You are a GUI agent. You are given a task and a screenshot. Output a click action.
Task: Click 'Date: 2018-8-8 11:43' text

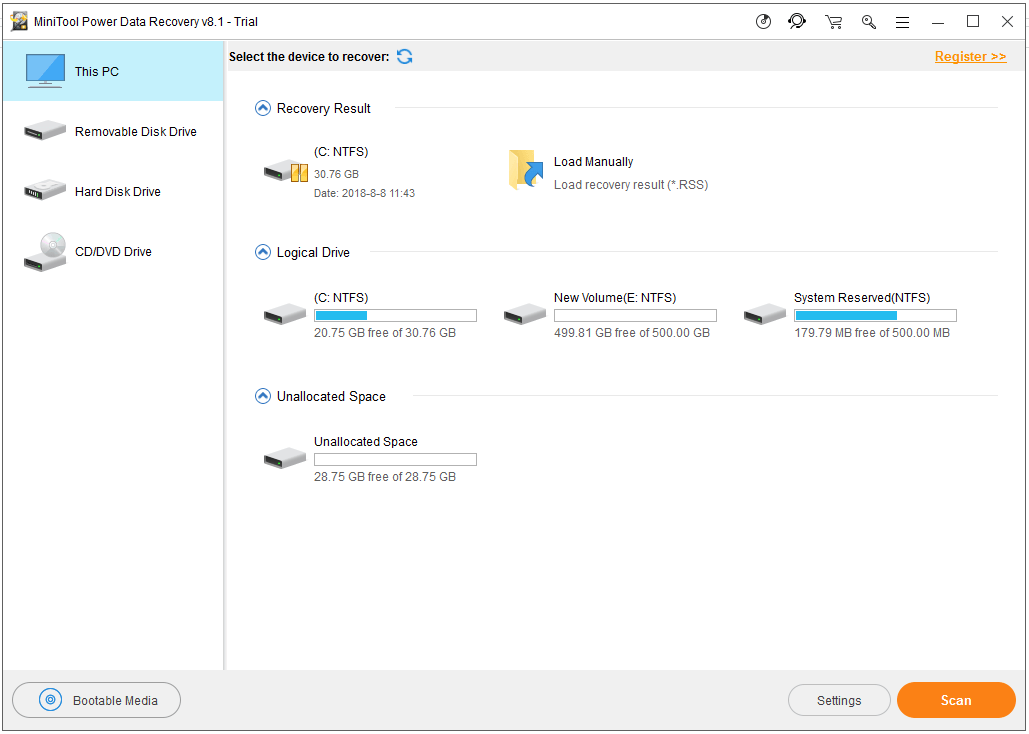click(364, 193)
